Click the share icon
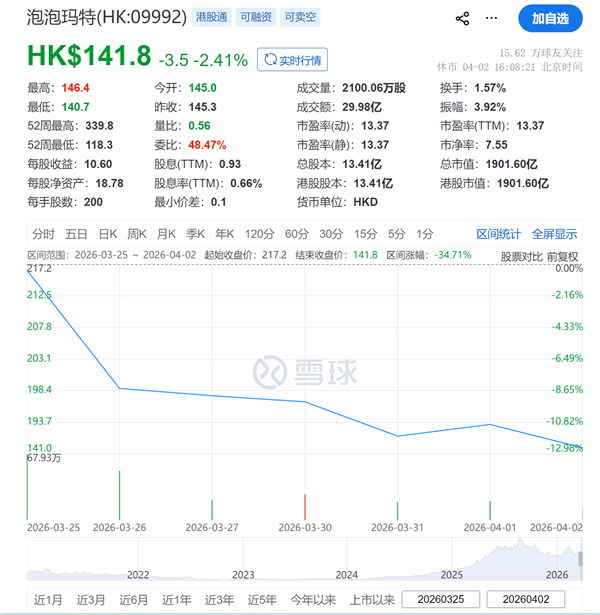 coord(462,18)
